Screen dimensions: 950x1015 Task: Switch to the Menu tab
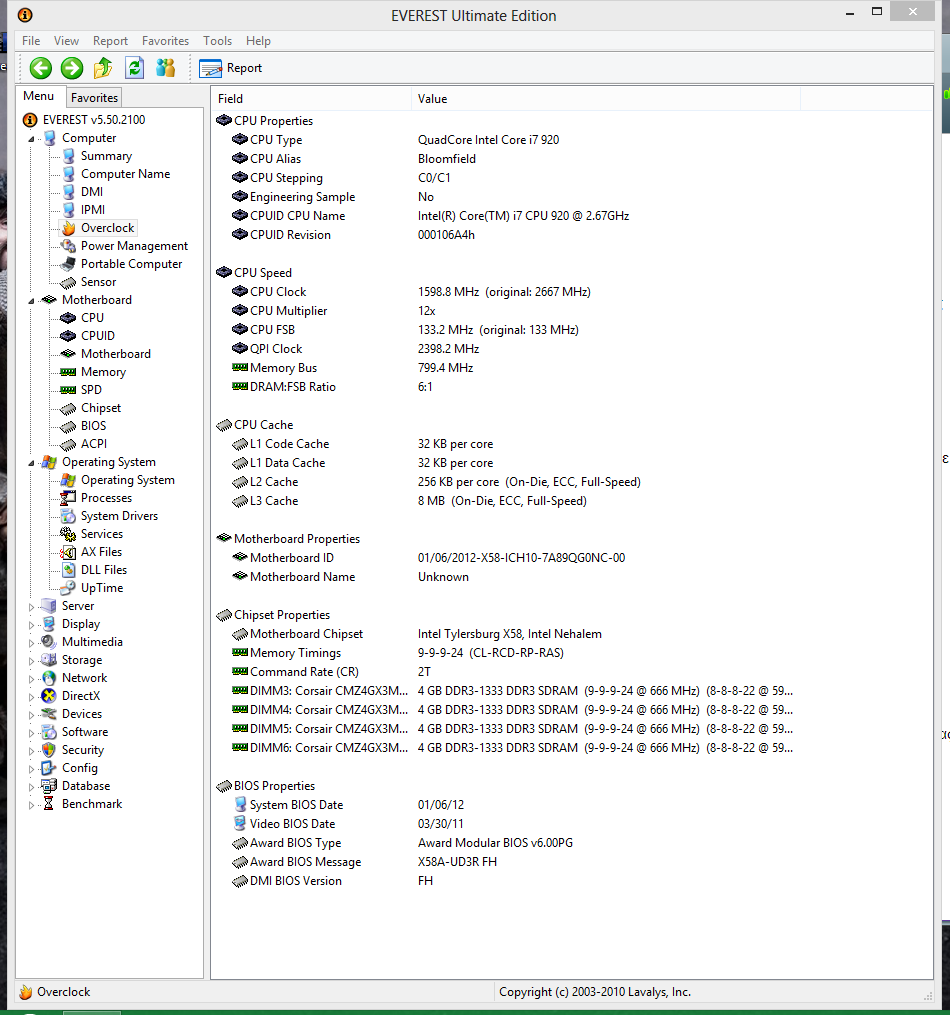click(x=39, y=96)
